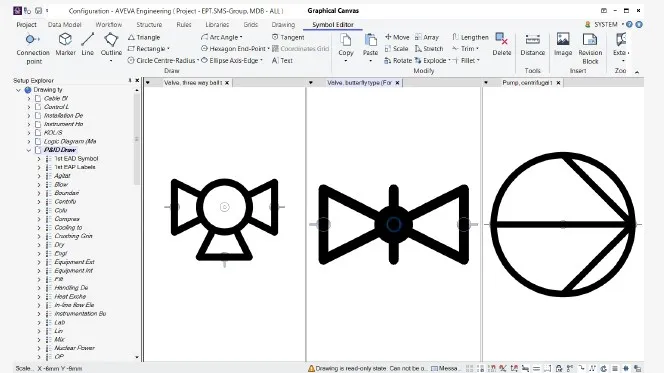The width and height of the screenshot is (664, 373).
Task: Pick the Outline tool
Action: pos(111,44)
